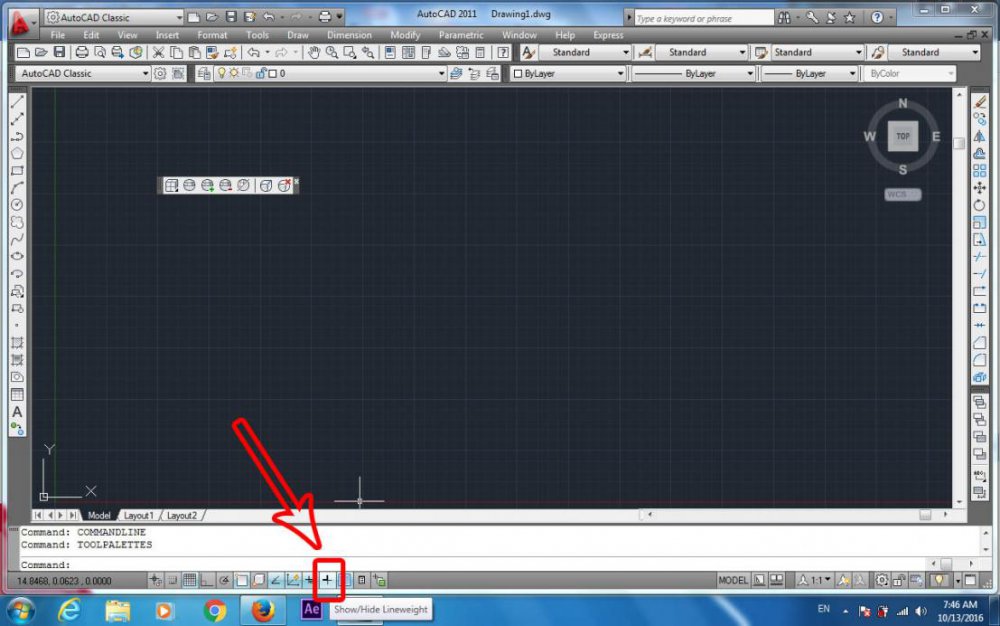Click the Plot printer icon in Standard toolbar

[x=83, y=52]
